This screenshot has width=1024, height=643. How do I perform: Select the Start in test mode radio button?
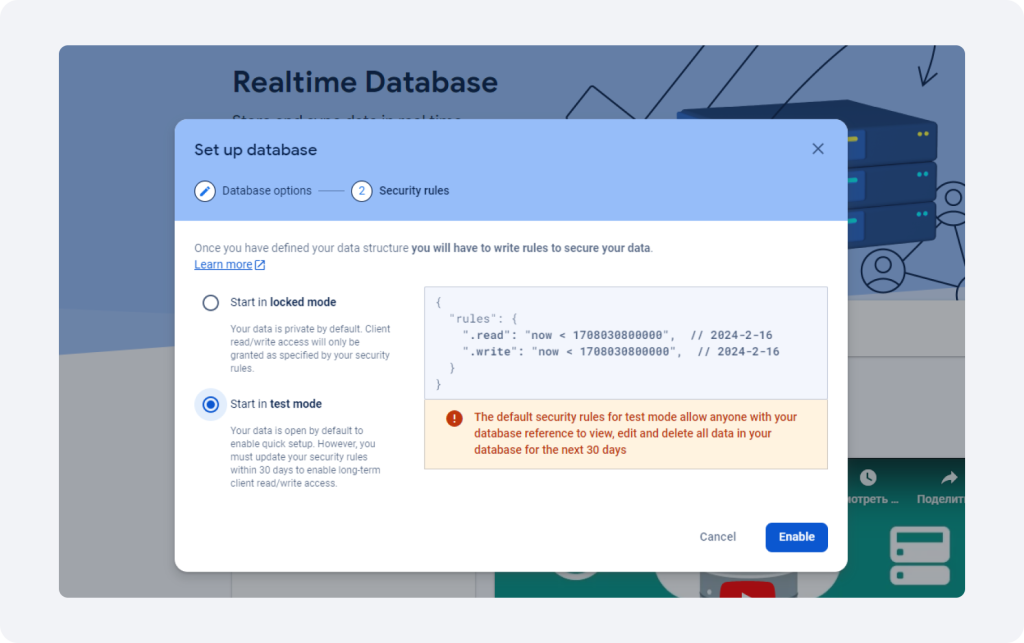[x=210, y=405]
